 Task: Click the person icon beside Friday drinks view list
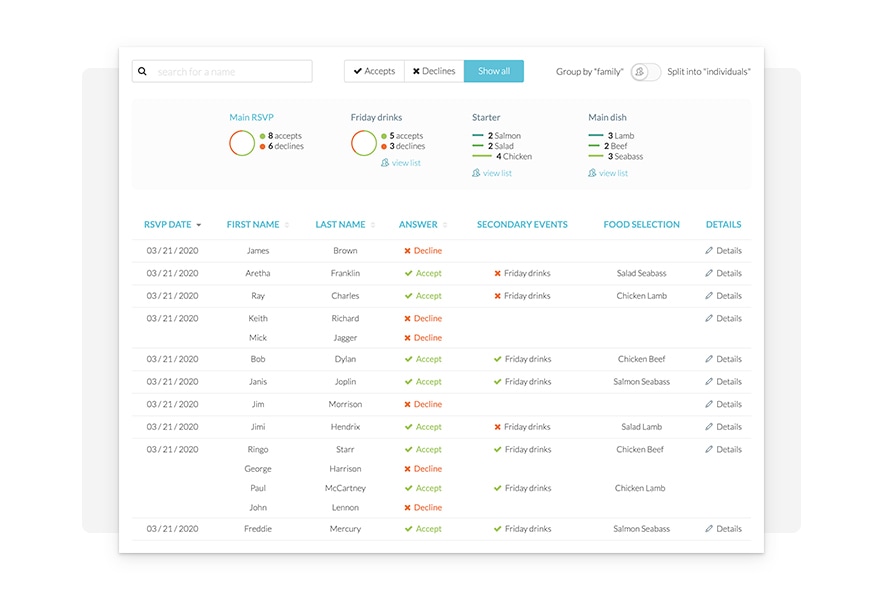pos(385,163)
